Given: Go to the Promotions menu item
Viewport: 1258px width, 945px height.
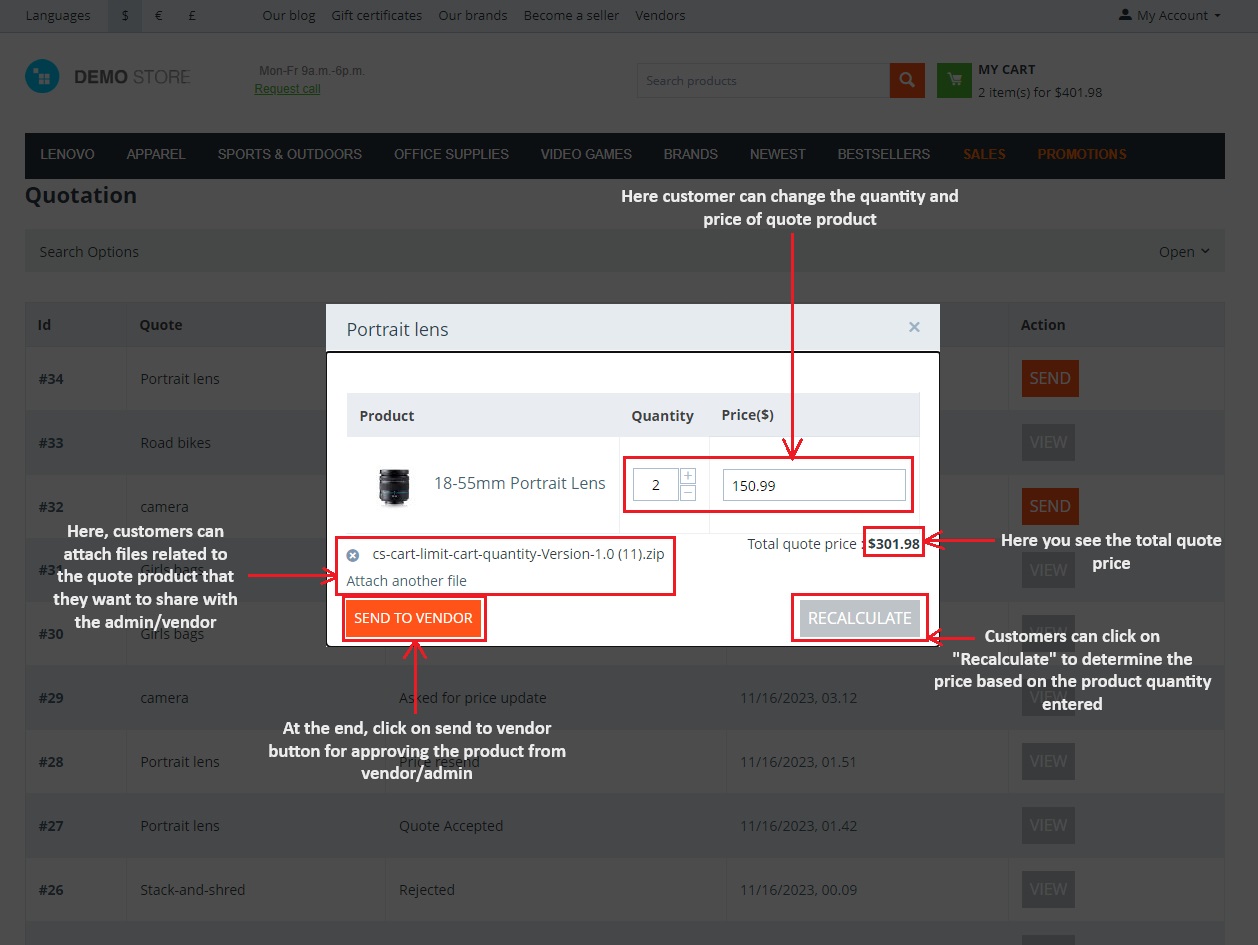Looking at the screenshot, I should pos(1082,154).
